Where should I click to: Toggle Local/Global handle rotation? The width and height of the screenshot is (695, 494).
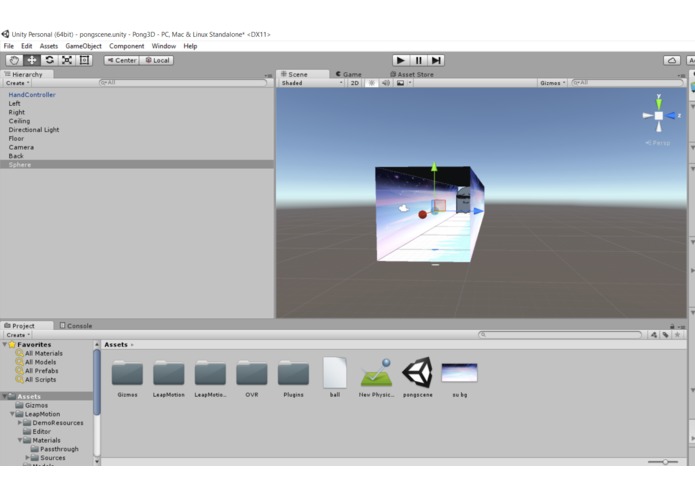tap(157, 60)
